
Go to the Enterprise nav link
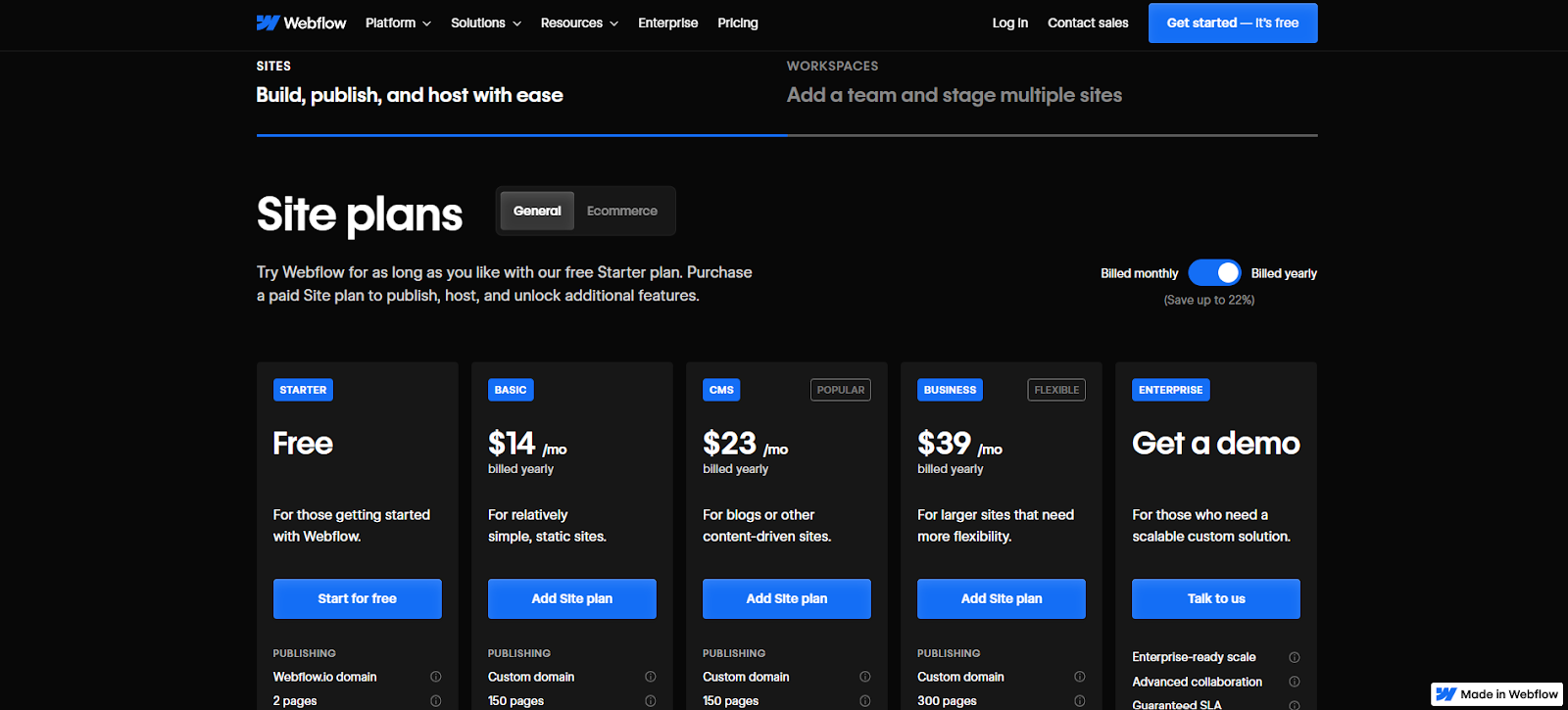point(668,23)
